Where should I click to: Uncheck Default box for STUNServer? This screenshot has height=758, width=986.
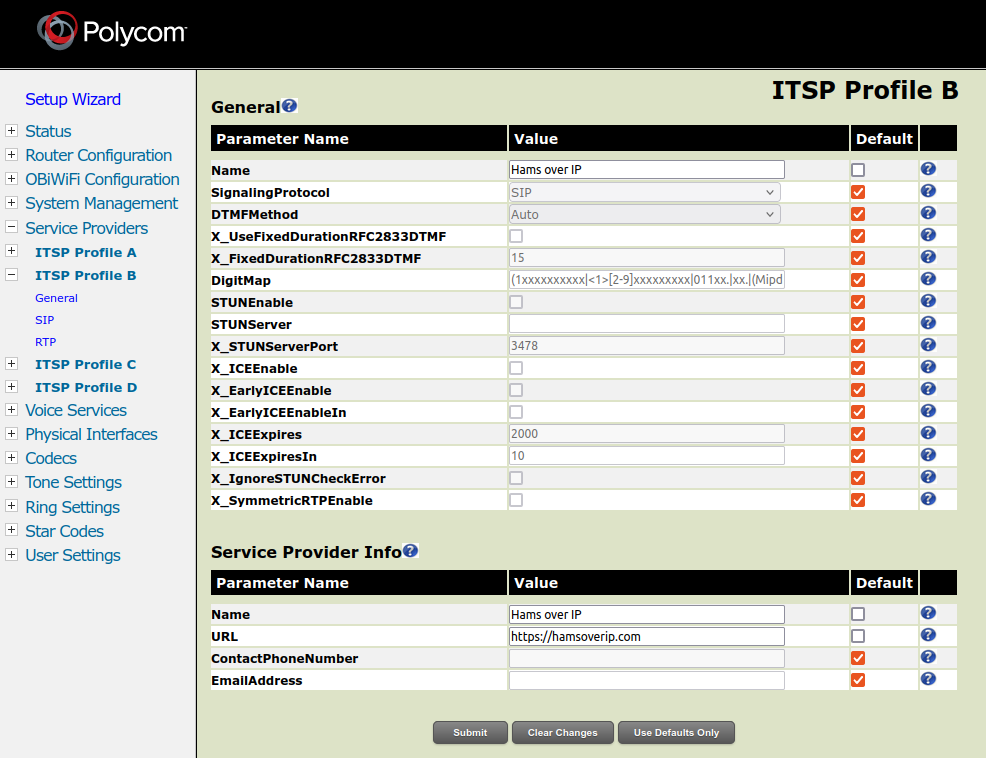(858, 324)
